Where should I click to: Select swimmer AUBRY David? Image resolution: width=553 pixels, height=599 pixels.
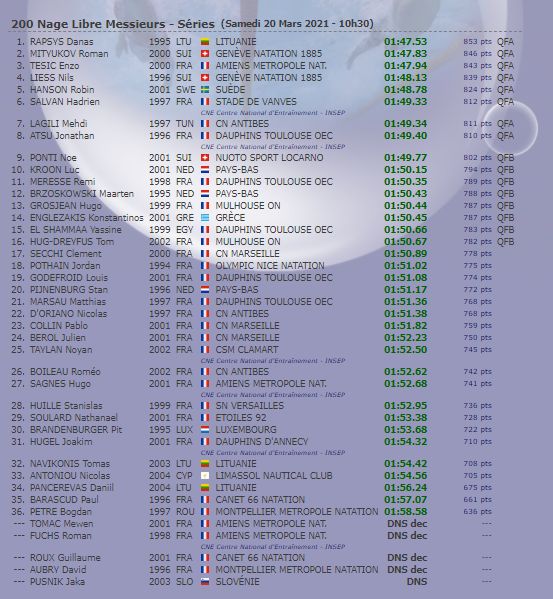[58, 570]
